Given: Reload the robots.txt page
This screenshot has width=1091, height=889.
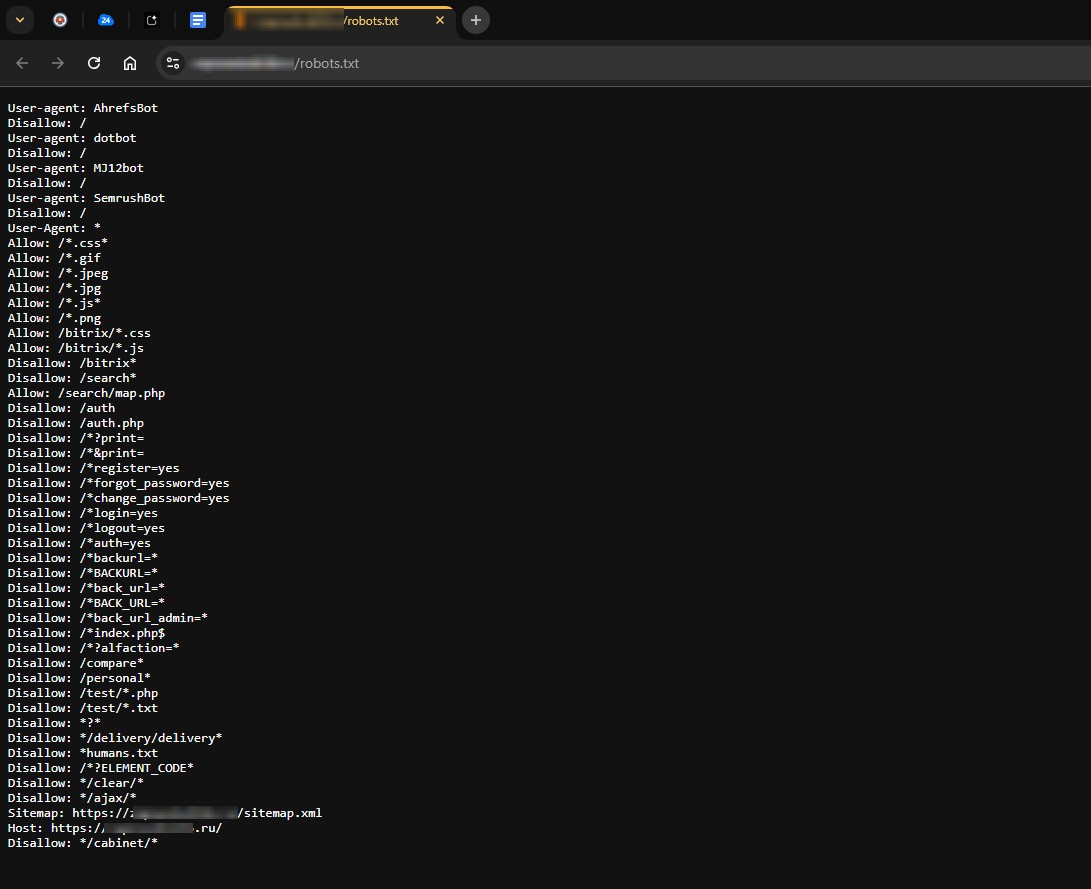Looking at the screenshot, I should pos(94,63).
